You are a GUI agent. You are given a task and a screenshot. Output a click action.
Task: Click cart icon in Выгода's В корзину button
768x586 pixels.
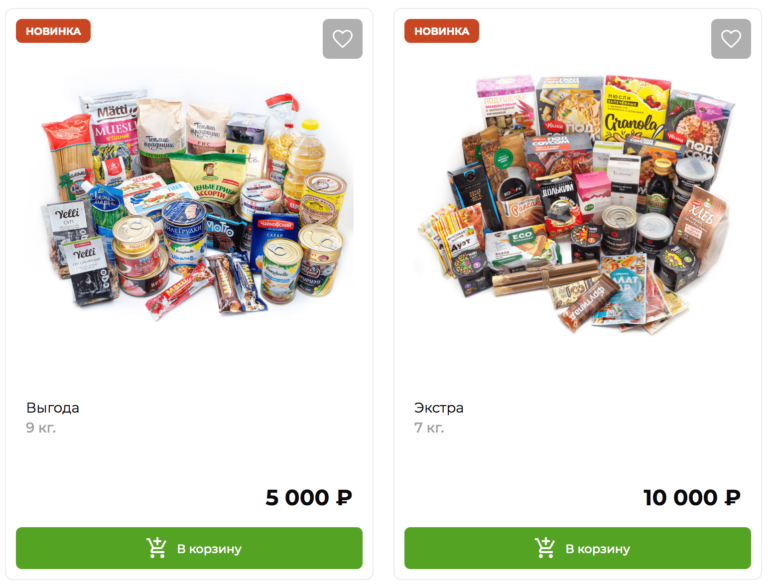(156, 548)
